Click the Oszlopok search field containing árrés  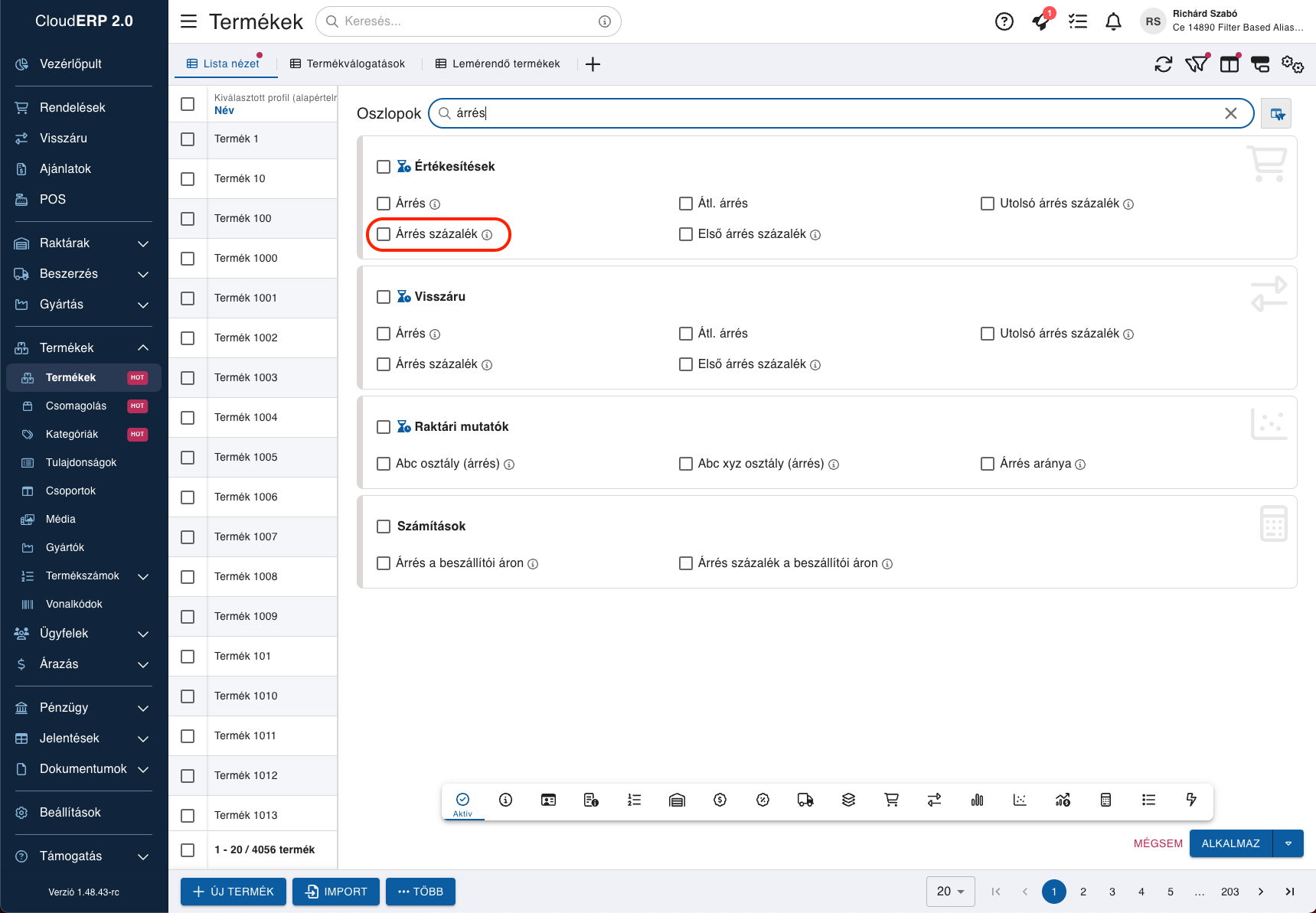pos(841,113)
